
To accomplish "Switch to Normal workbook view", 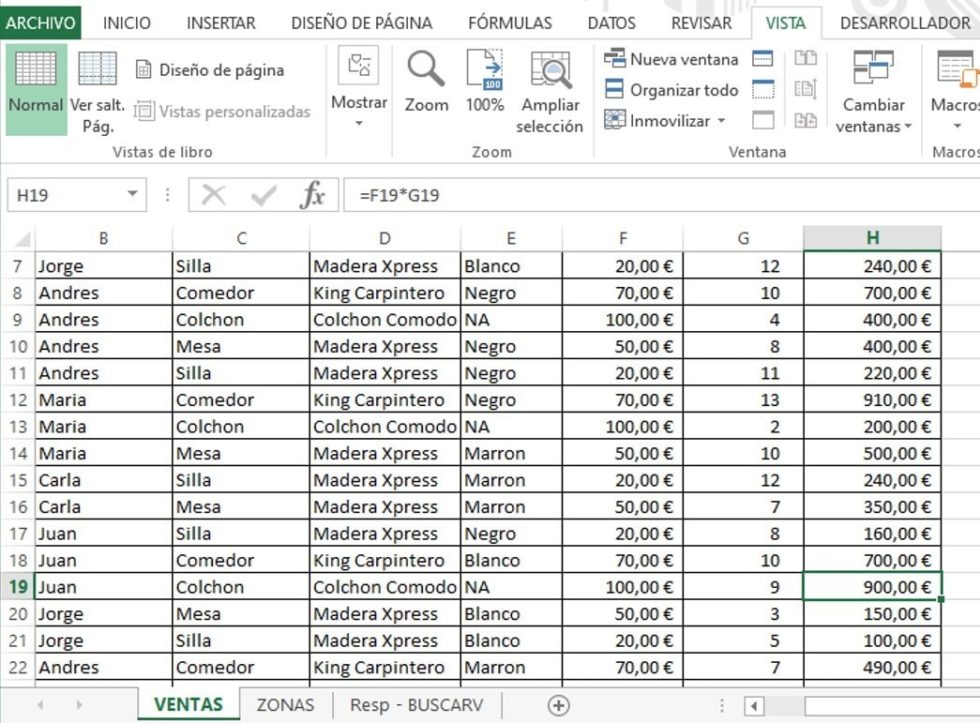I will [36, 89].
